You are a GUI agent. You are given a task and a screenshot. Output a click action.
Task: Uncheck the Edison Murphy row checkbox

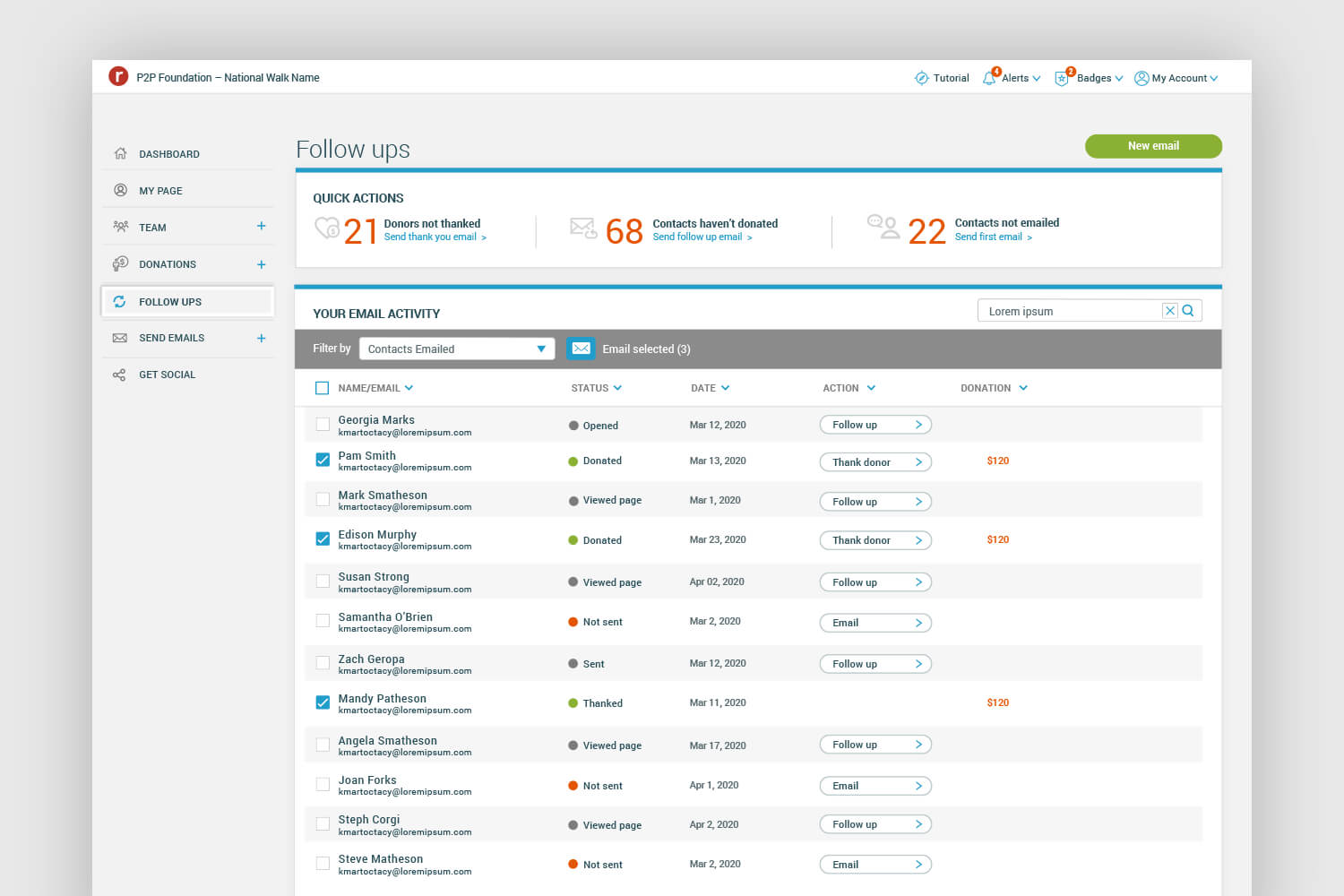tap(323, 538)
